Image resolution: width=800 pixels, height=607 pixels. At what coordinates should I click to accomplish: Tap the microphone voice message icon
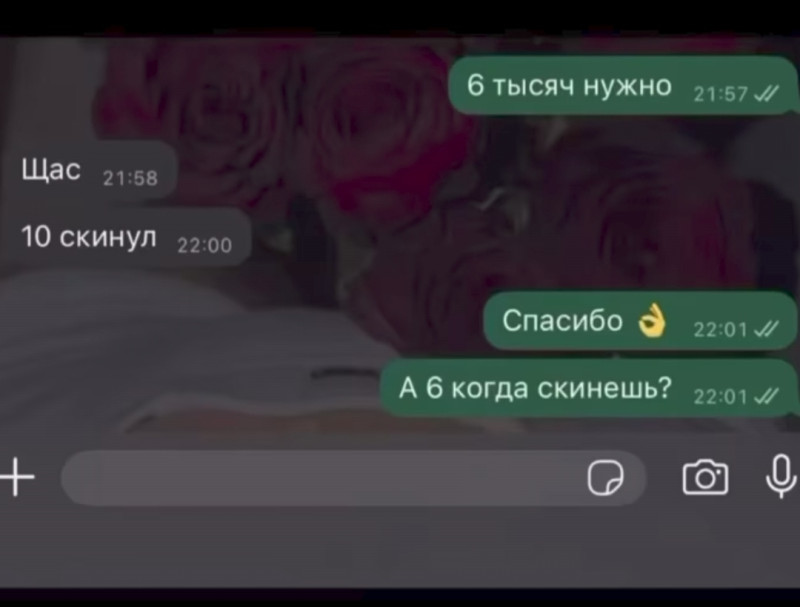point(781,476)
